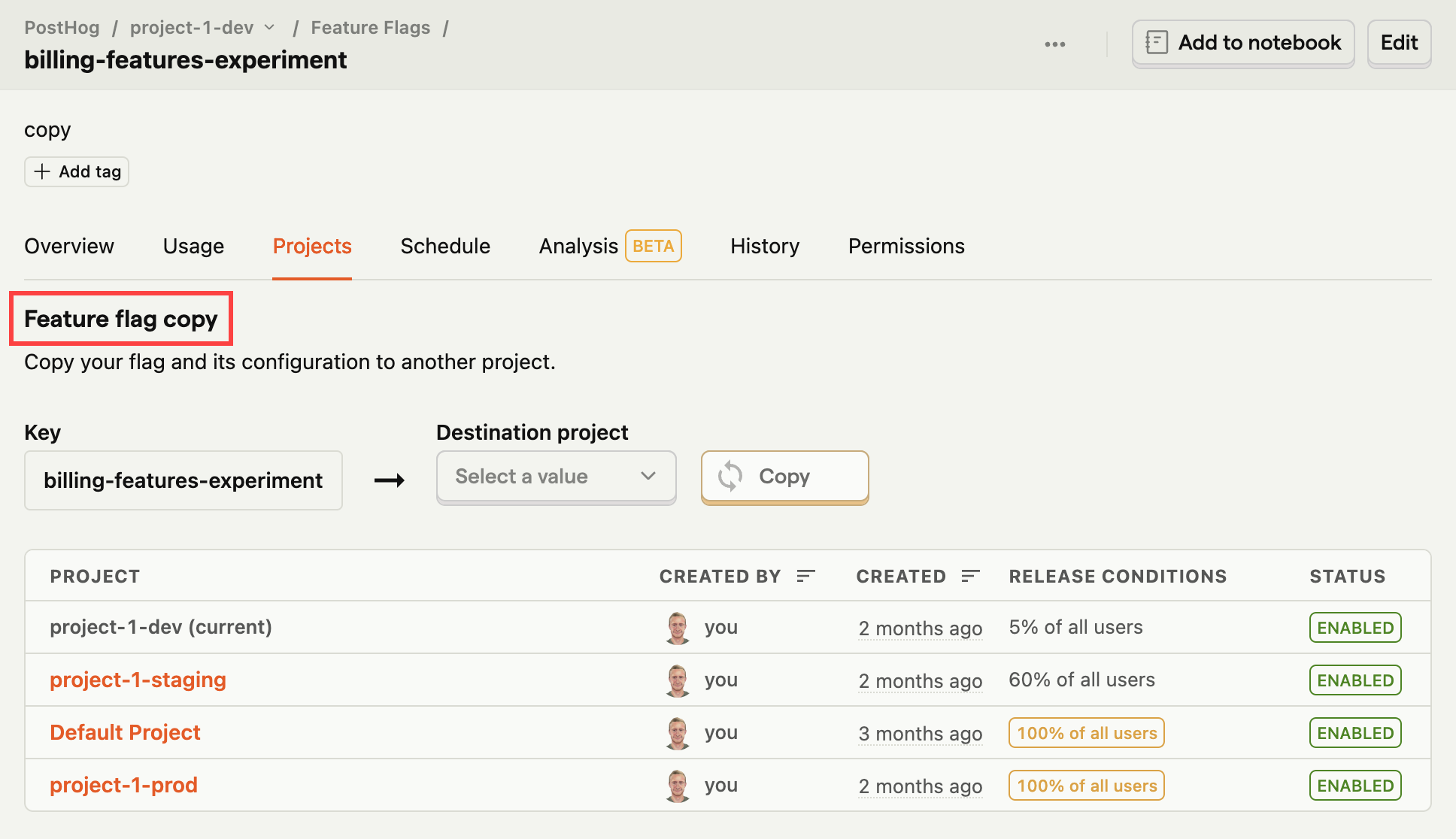The image size is (1456, 839).
Task: Sort by the Created column icon
Action: tap(970, 576)
